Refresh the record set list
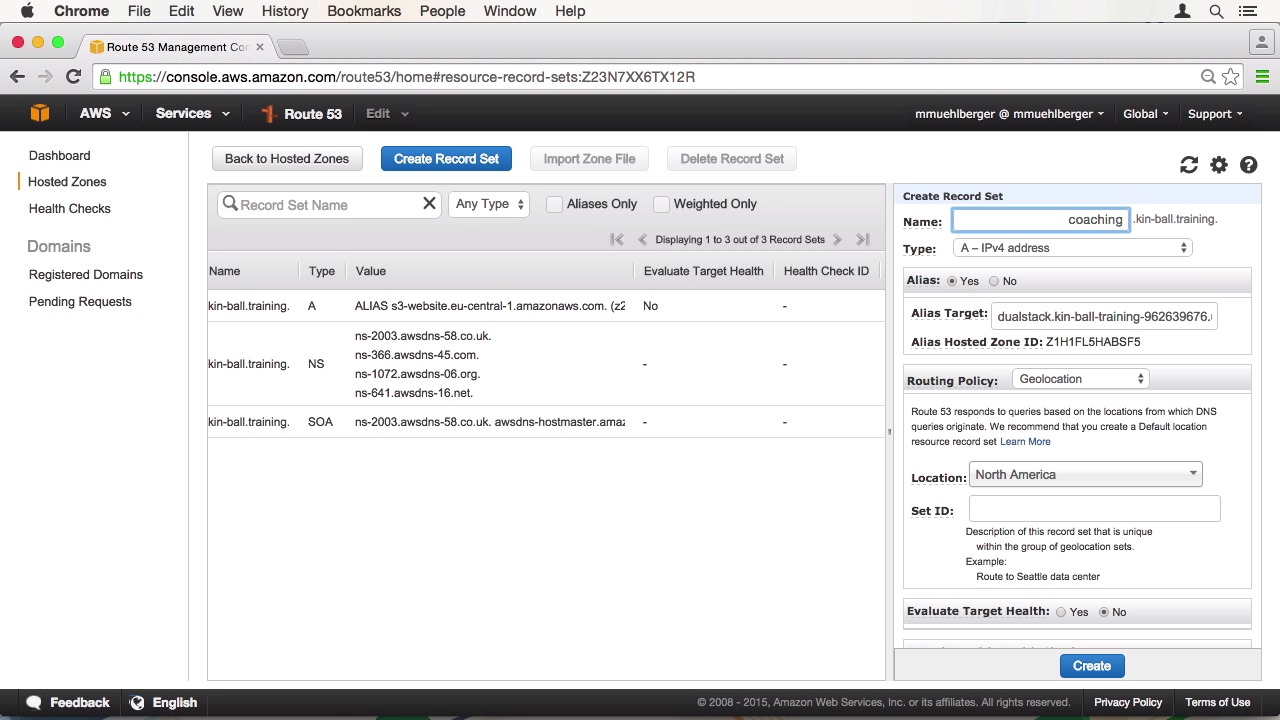This screenshot has height=720, width=1280. point(1189,165)
